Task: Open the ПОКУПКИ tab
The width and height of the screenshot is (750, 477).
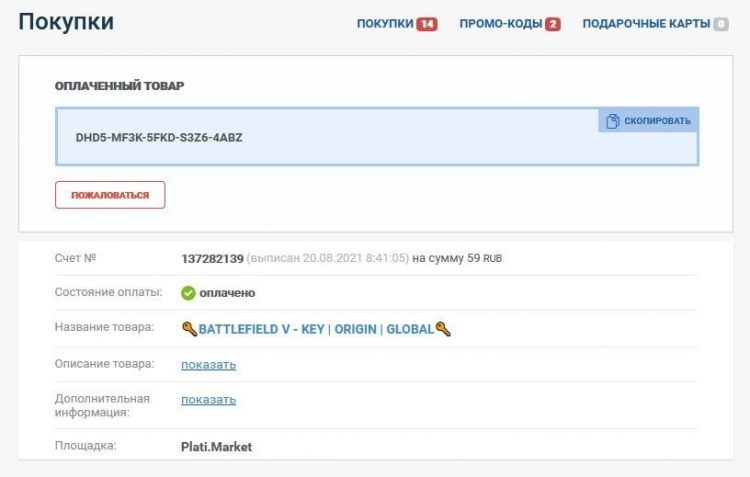Action: pyautogui.click(x=385, y=24)
